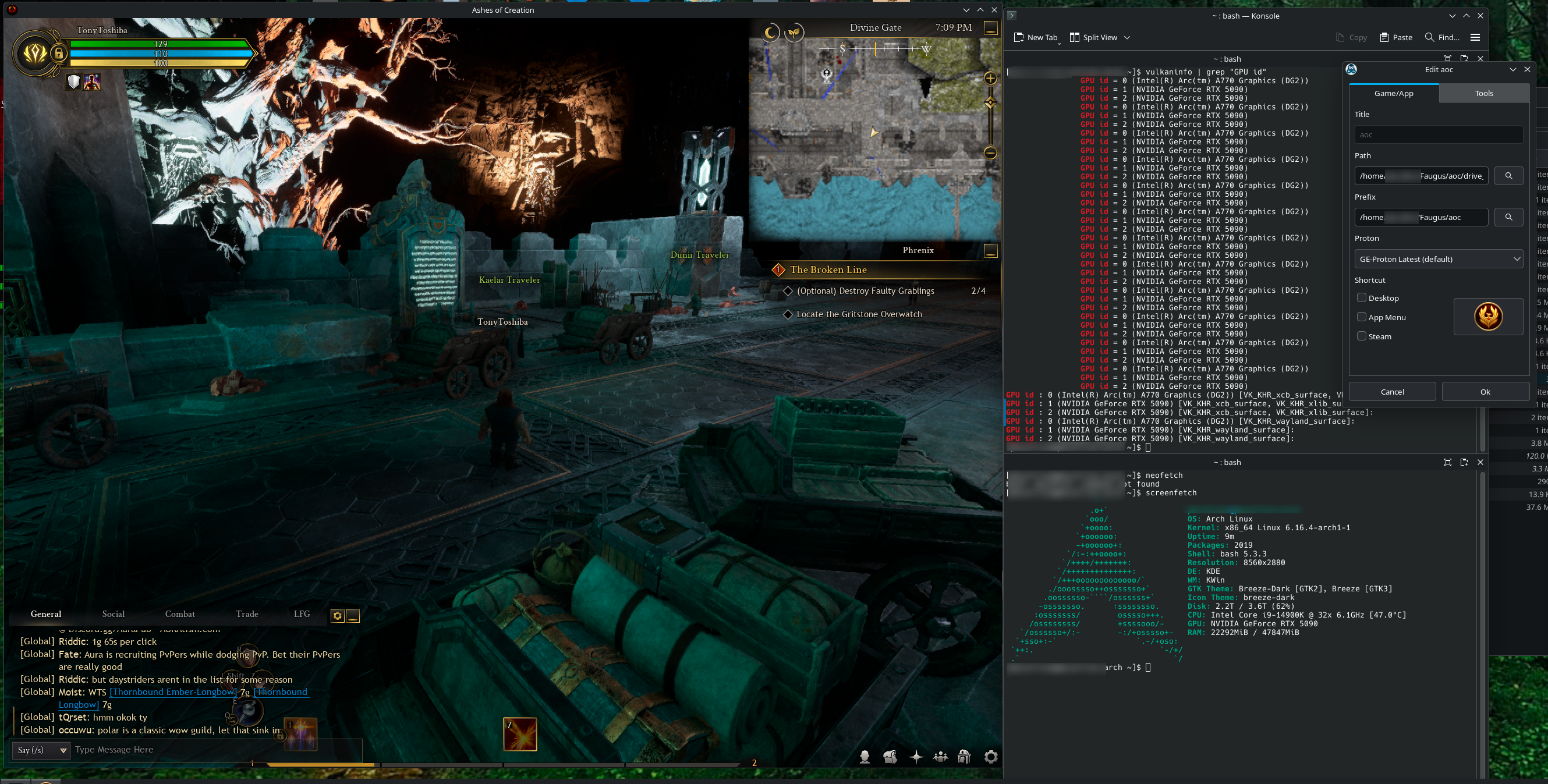Click Cancel in the Edit aoc dialog

1392,392
